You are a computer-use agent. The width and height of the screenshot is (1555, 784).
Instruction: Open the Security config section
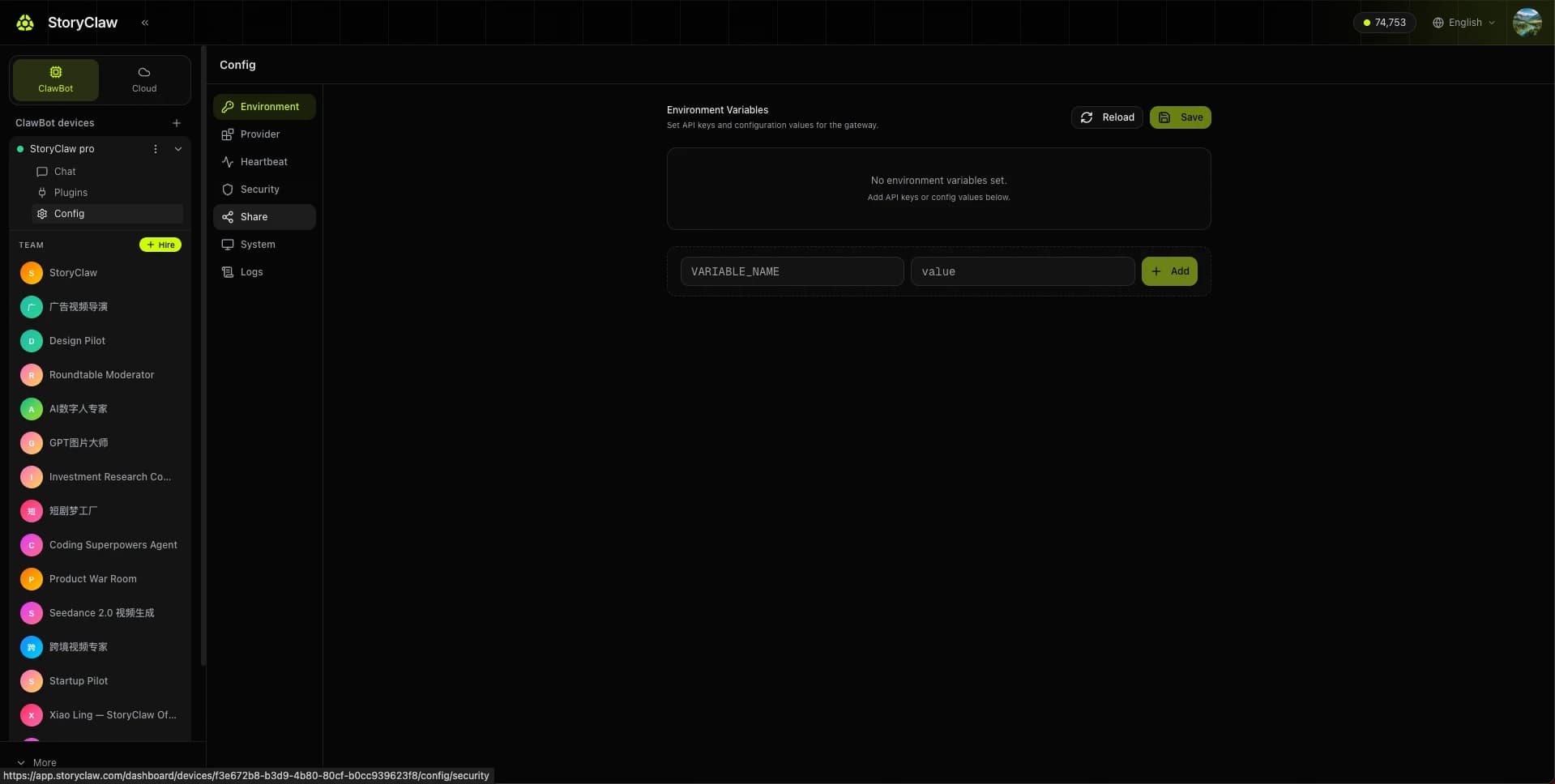[x=264, y=190]
